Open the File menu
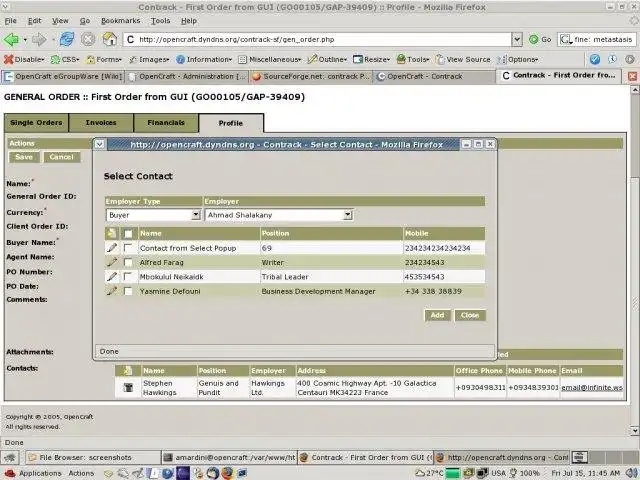This screenshot has height=480, width=640. (11, 21)
